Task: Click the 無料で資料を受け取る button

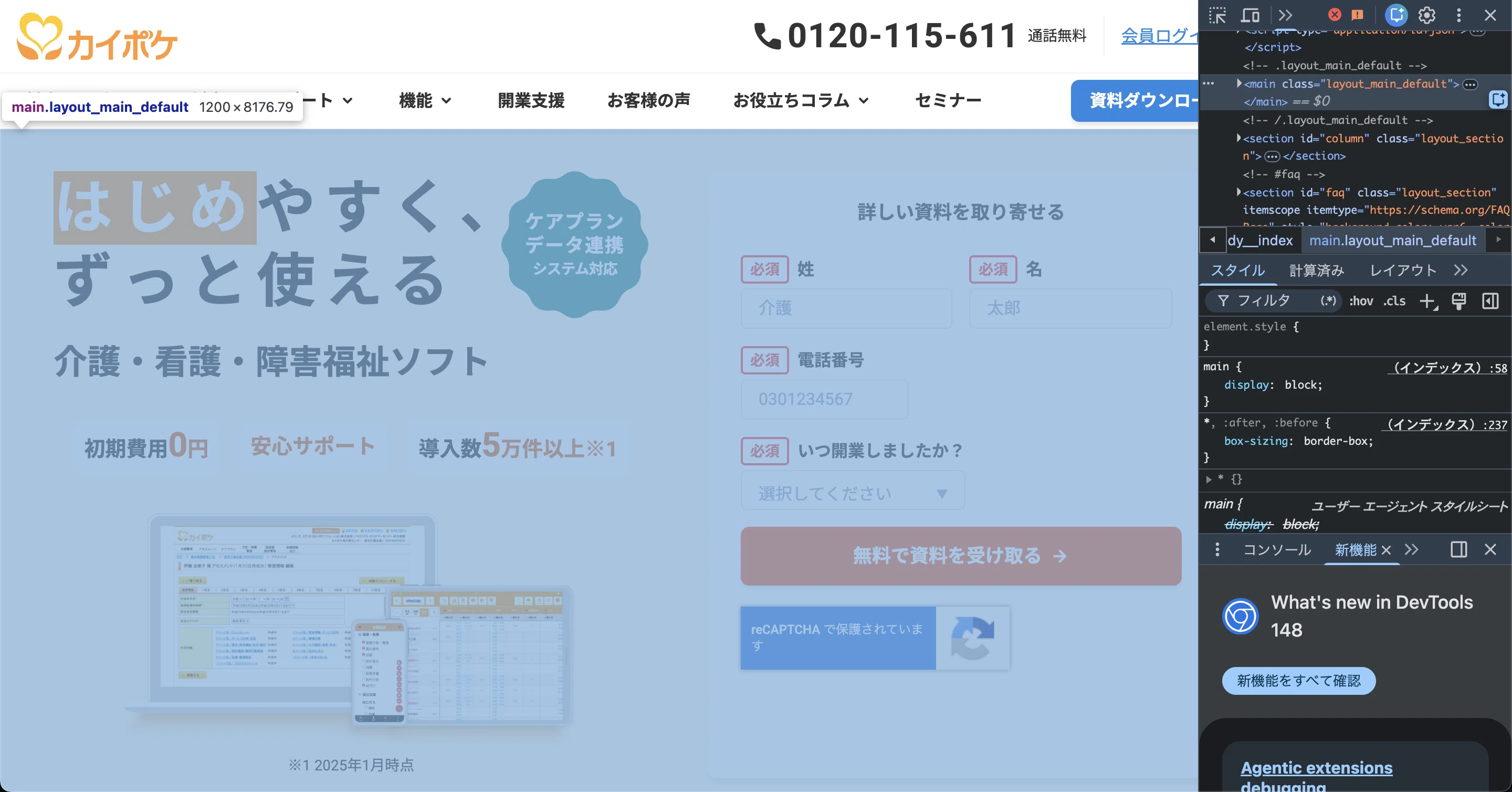Action: click(x=960, y=556)
